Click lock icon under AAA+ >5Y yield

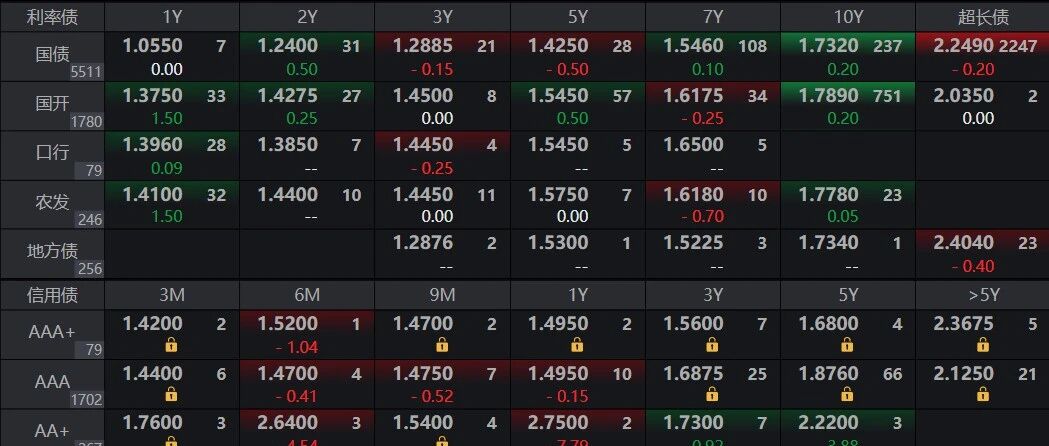[x=982, y=345]
